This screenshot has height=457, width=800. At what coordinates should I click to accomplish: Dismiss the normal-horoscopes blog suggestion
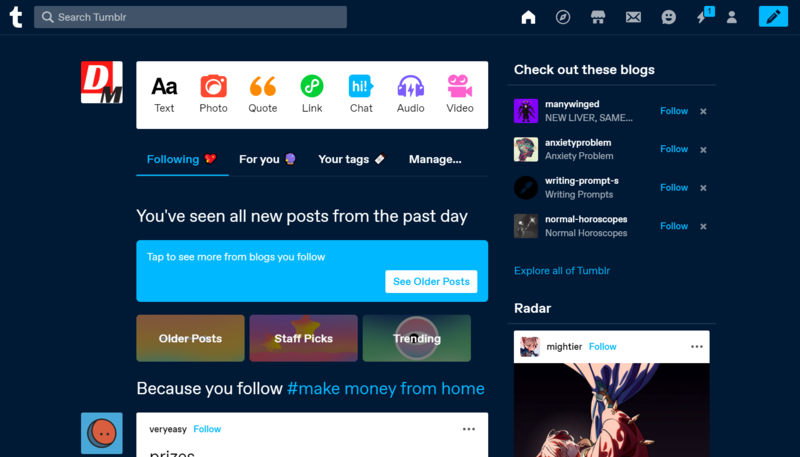pyautogui.click(x=703, y=226)
